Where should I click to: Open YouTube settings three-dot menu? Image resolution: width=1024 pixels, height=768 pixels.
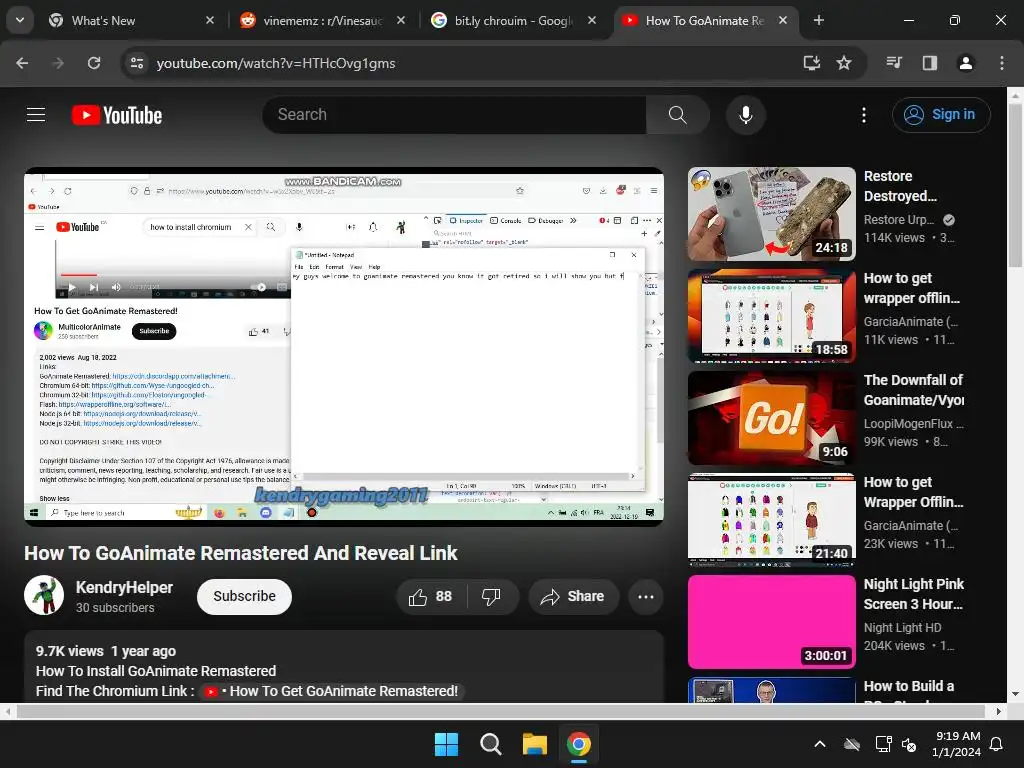(x=863, y=115)
